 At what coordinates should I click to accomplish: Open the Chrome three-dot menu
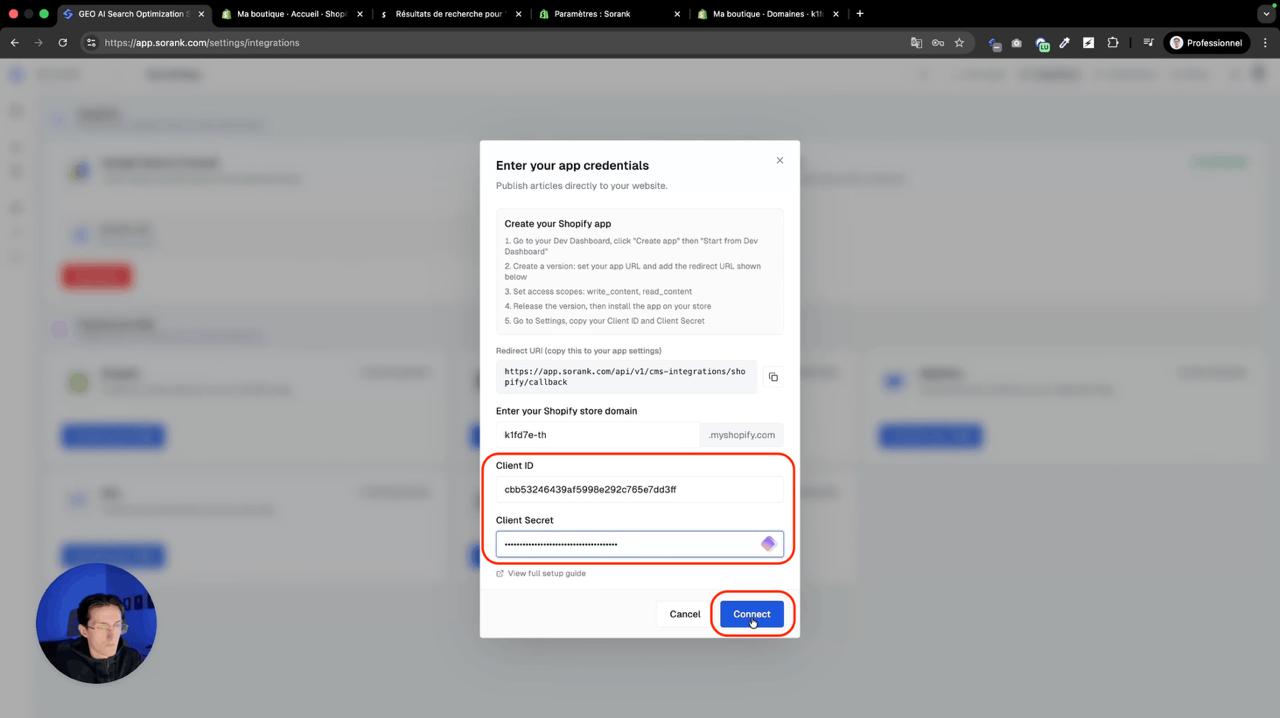(x=1265, y=43)
